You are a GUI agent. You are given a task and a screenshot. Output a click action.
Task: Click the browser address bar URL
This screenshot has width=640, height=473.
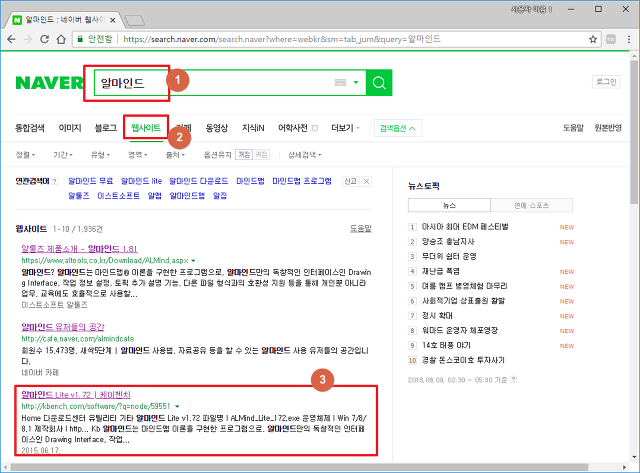(x=282, y=39)
